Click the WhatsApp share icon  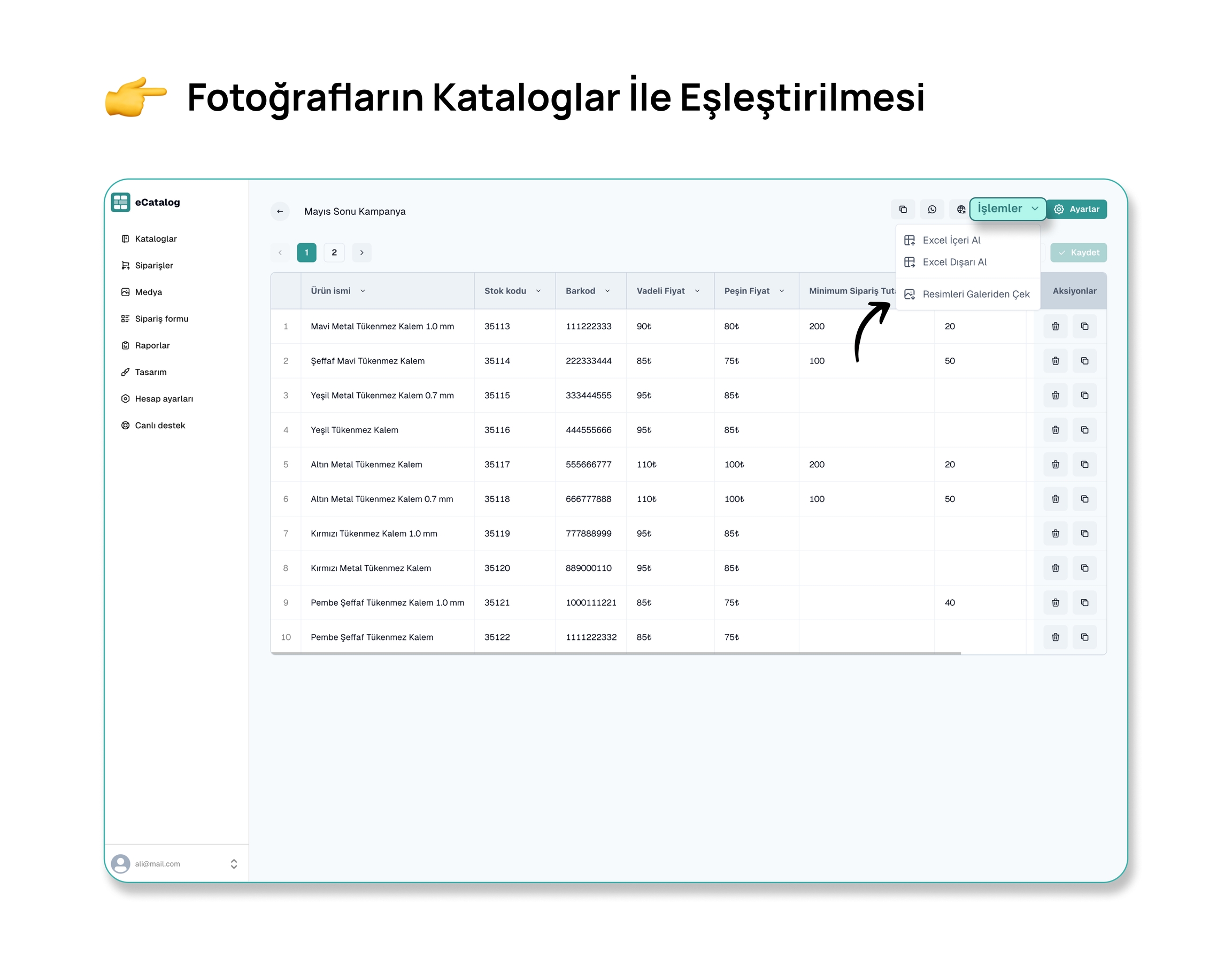(931, 209)
